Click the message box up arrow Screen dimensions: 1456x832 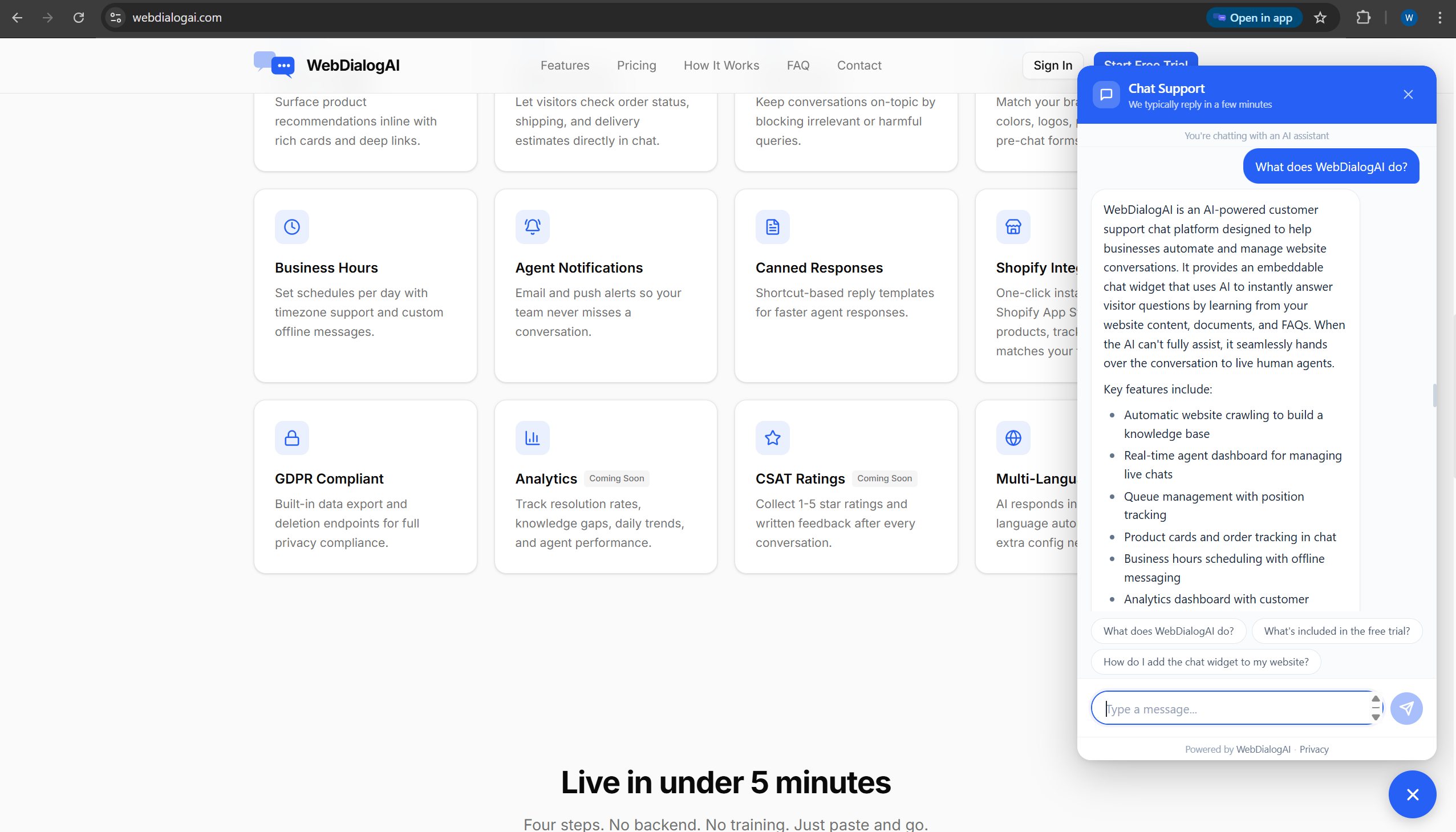coord(1376,699)
